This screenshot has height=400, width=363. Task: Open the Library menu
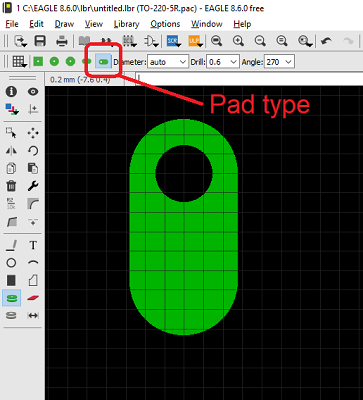point(126,24)
